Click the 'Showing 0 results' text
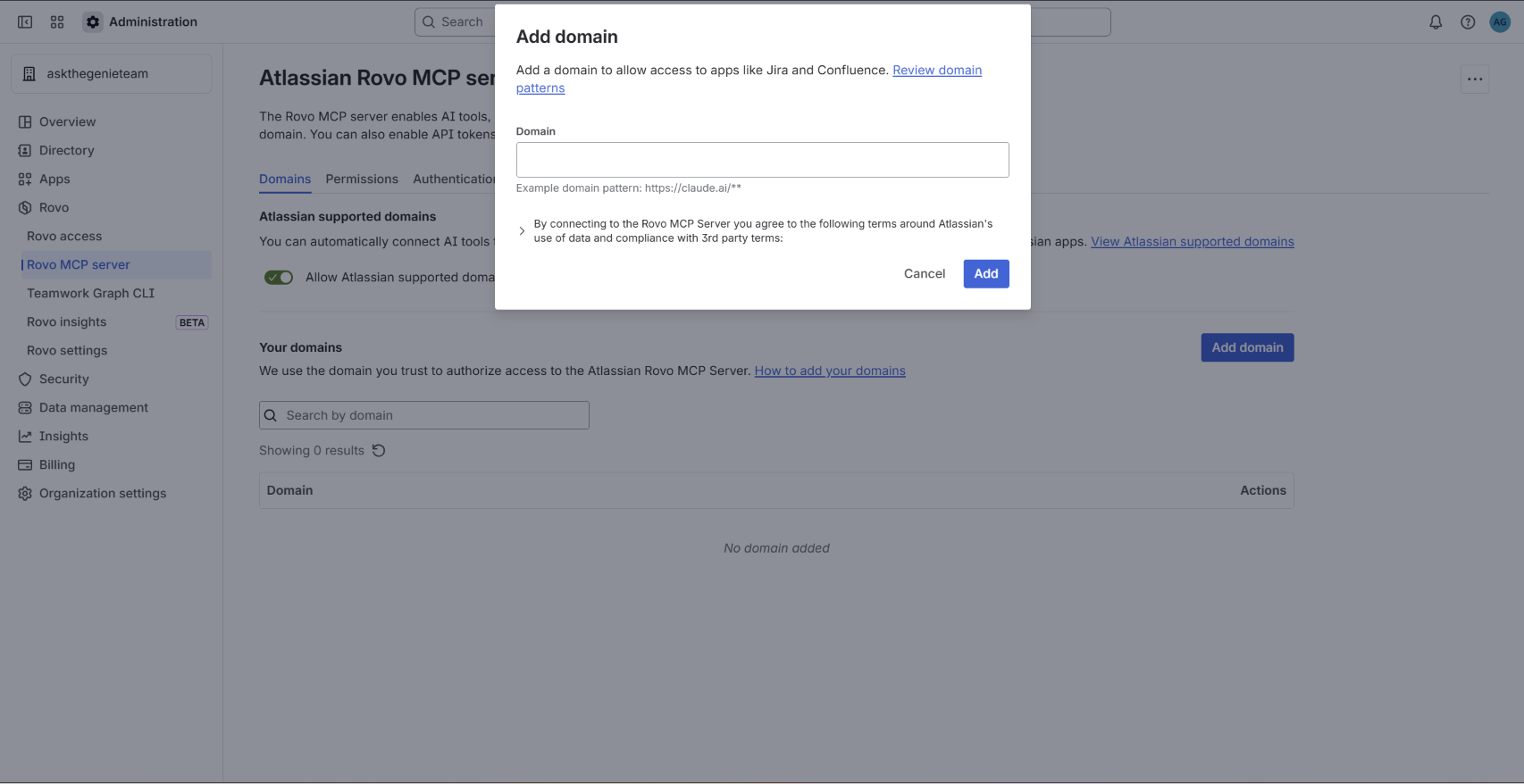 [312, 451]
